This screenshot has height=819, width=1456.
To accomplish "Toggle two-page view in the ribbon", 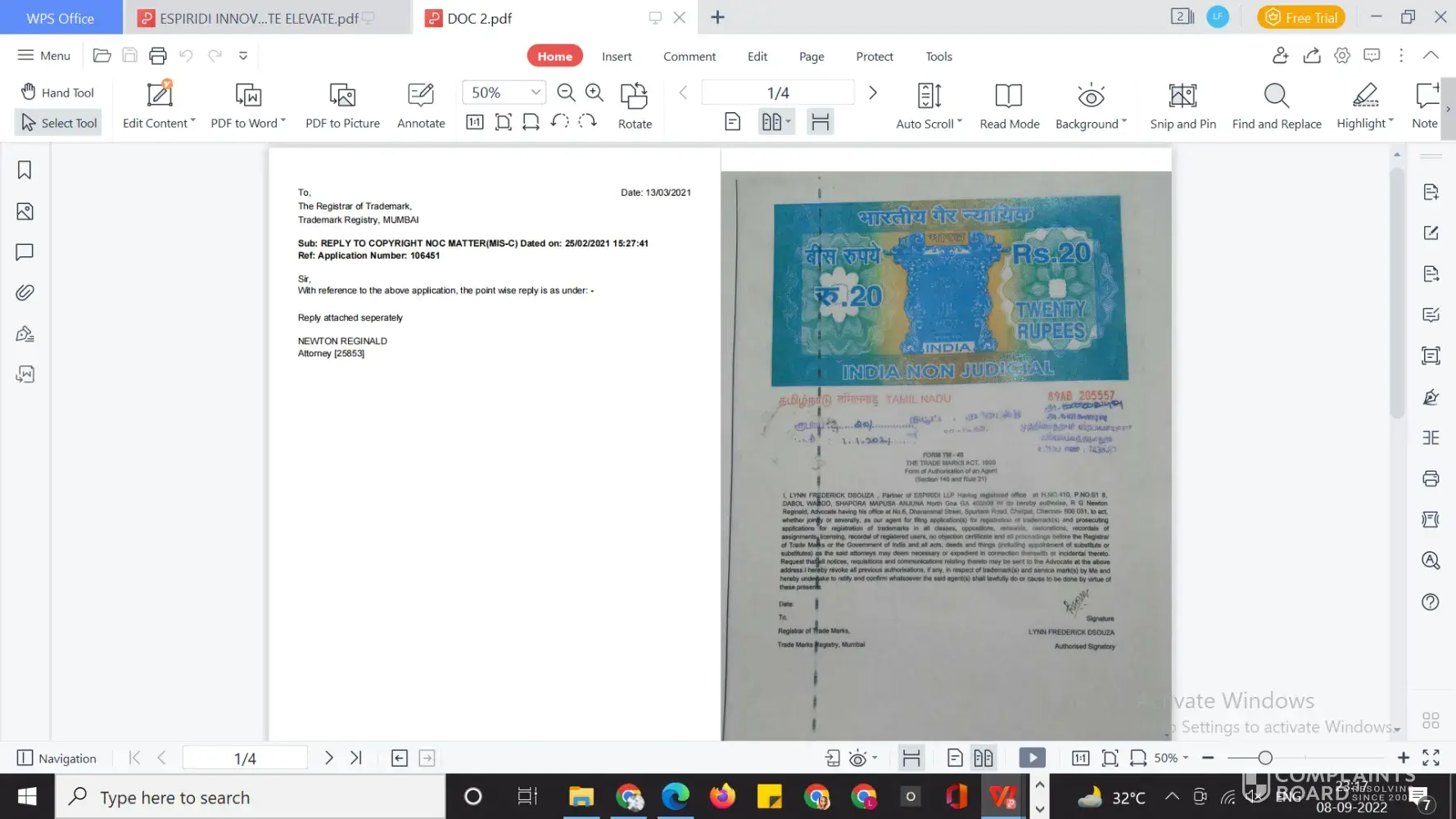I will tap(775, 122).
